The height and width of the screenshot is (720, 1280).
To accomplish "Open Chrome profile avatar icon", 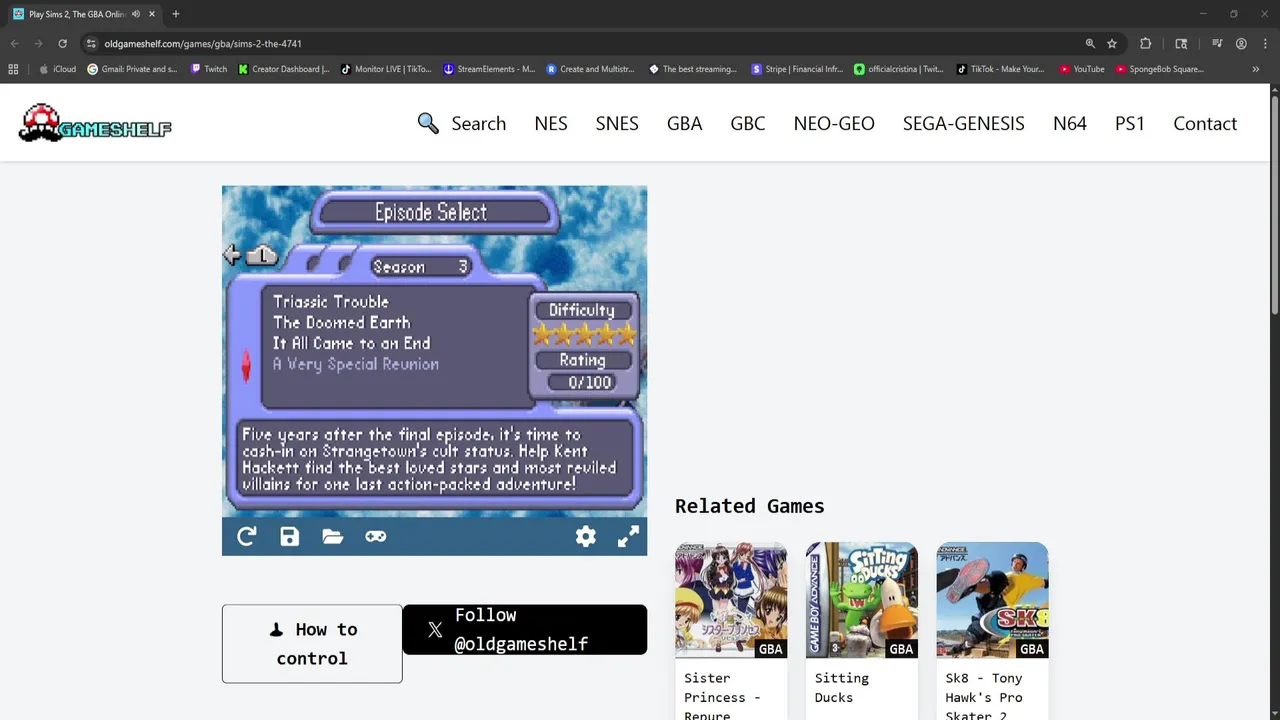I will 1241,44.
